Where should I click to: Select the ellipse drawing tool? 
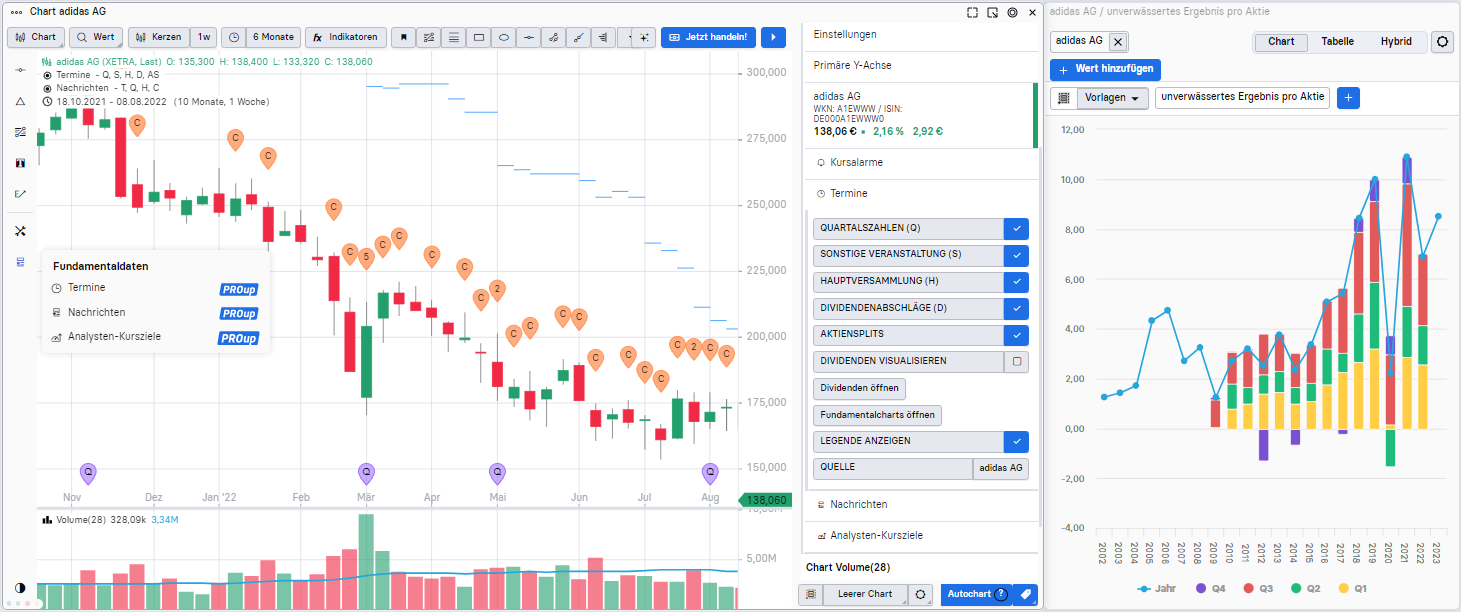(x=504, y=37)
